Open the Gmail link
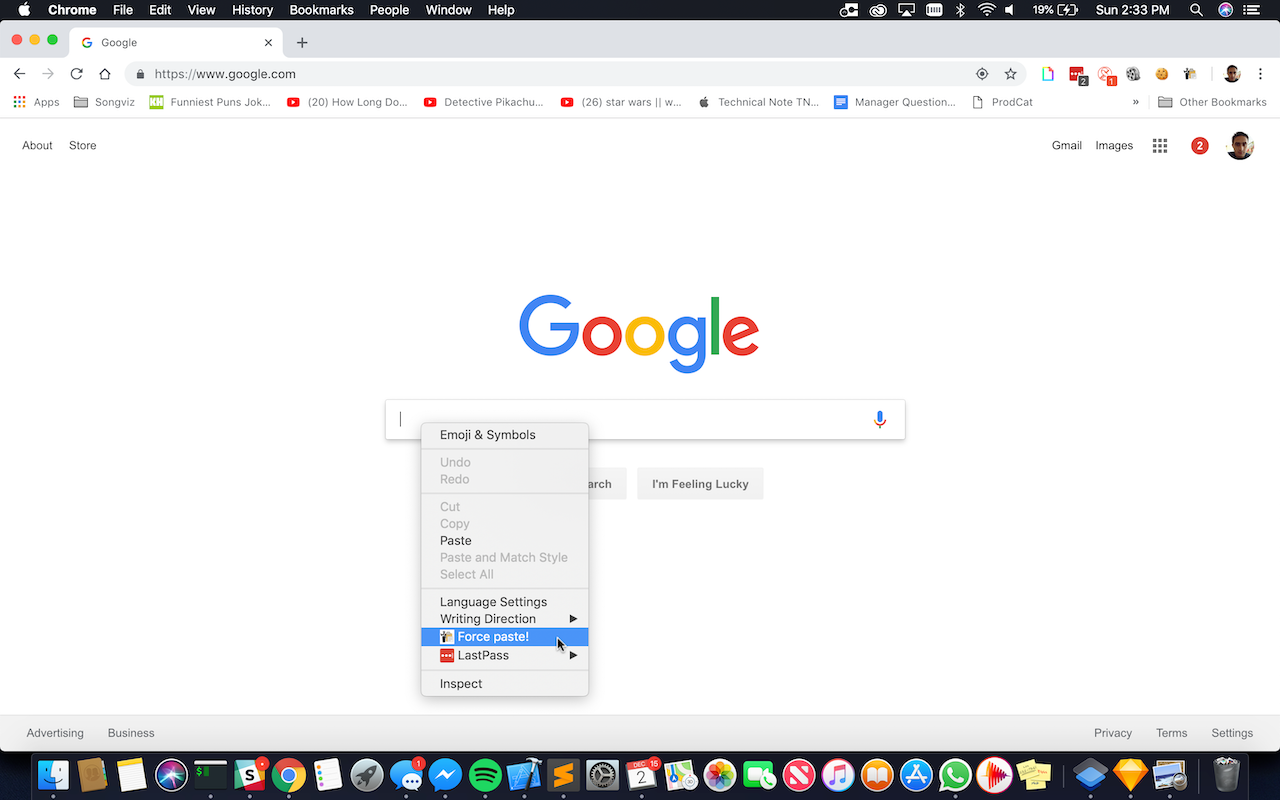The image size is (1280, 800). pyautogui.click(x=1067, y=146)
